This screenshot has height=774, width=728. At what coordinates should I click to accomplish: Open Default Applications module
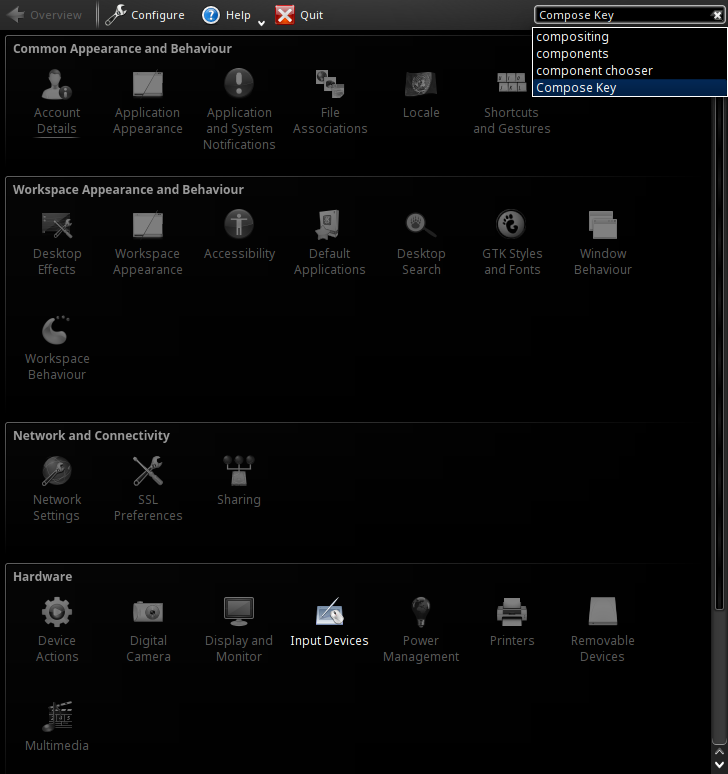click(x=330, y=243)
